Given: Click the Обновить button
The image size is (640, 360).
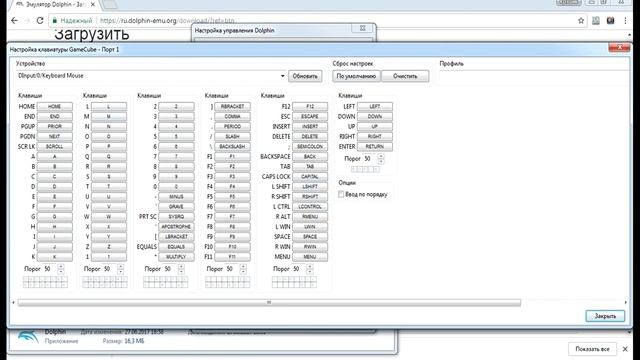Looking at the screenshot, I should (305, 76).
